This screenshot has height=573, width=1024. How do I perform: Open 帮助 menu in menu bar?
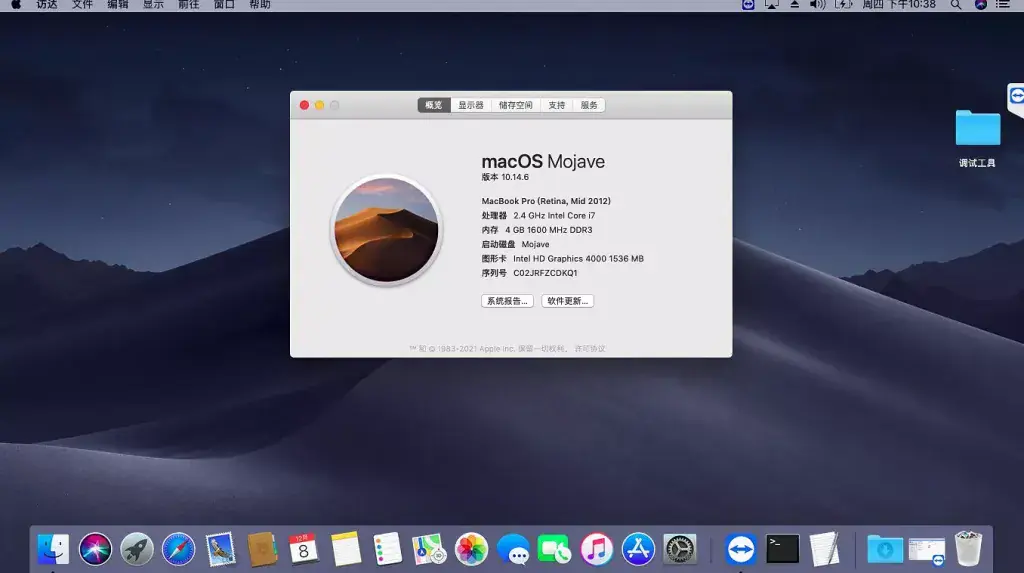260,5
